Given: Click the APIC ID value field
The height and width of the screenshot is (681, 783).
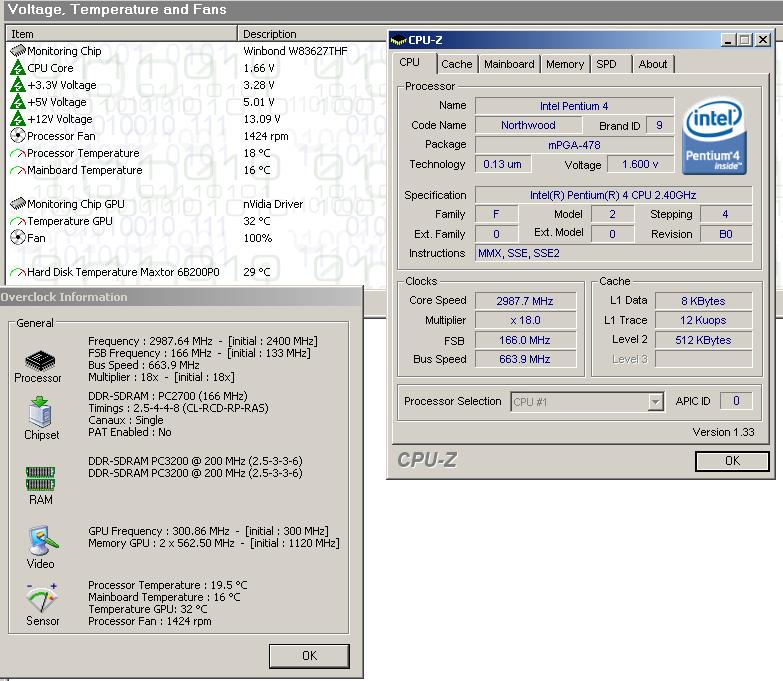Looking at the screenshot, I should 736,400.
